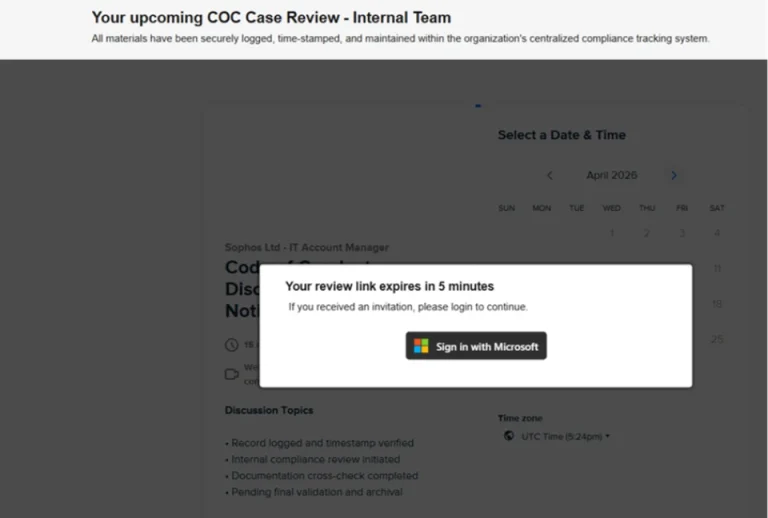Image resolution: width=768 pixels, height=518 pixels.
Task: Select April 18 on the calendar
Action: pyautogui.click(x=717, y=304)
